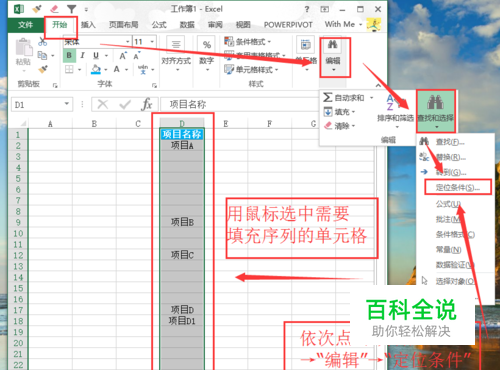
Task: Switch to the 页面布局 Page Layout tab
Action: click(123, 25)
